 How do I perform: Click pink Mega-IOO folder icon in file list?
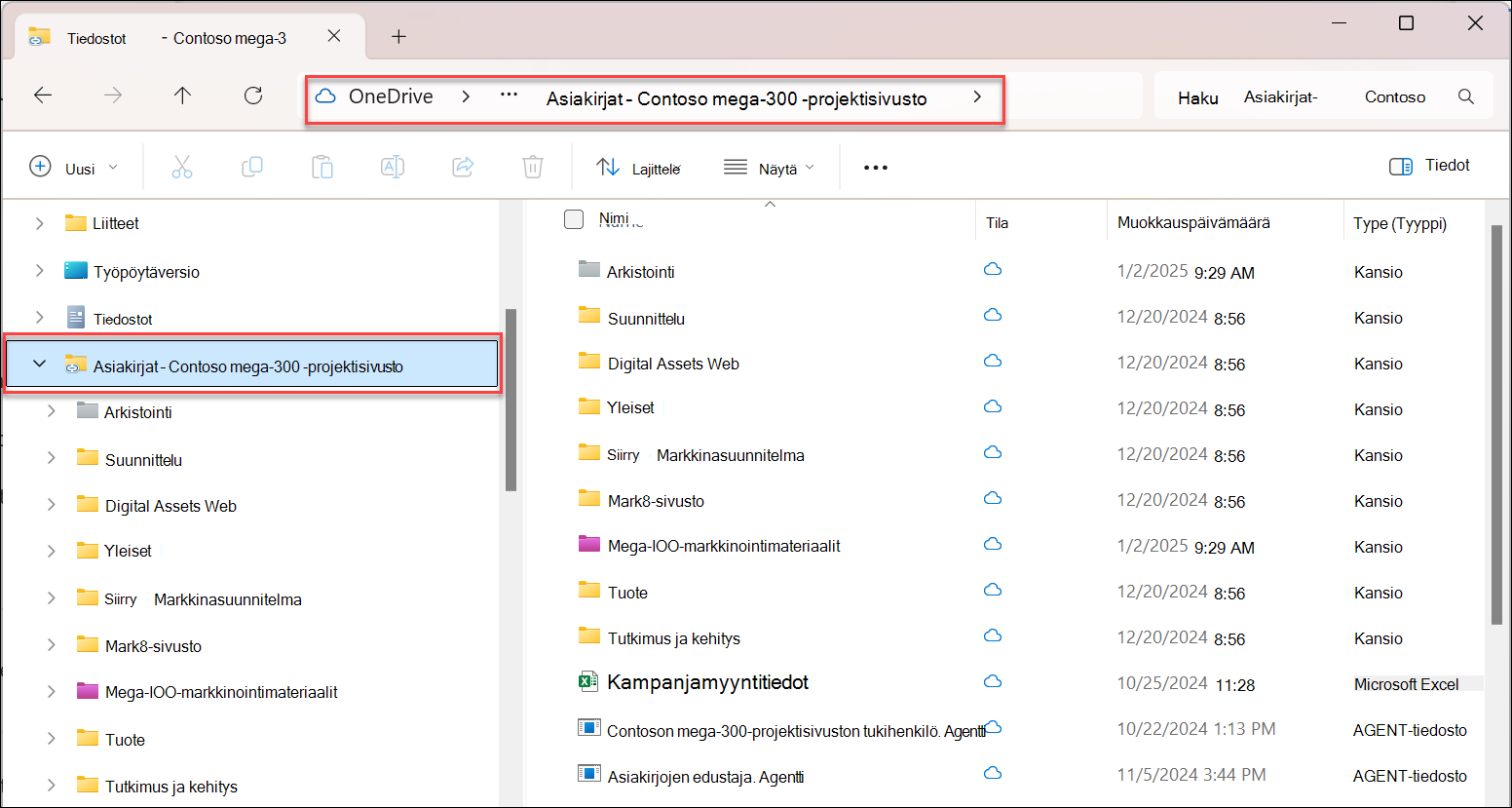coord(588,544)
